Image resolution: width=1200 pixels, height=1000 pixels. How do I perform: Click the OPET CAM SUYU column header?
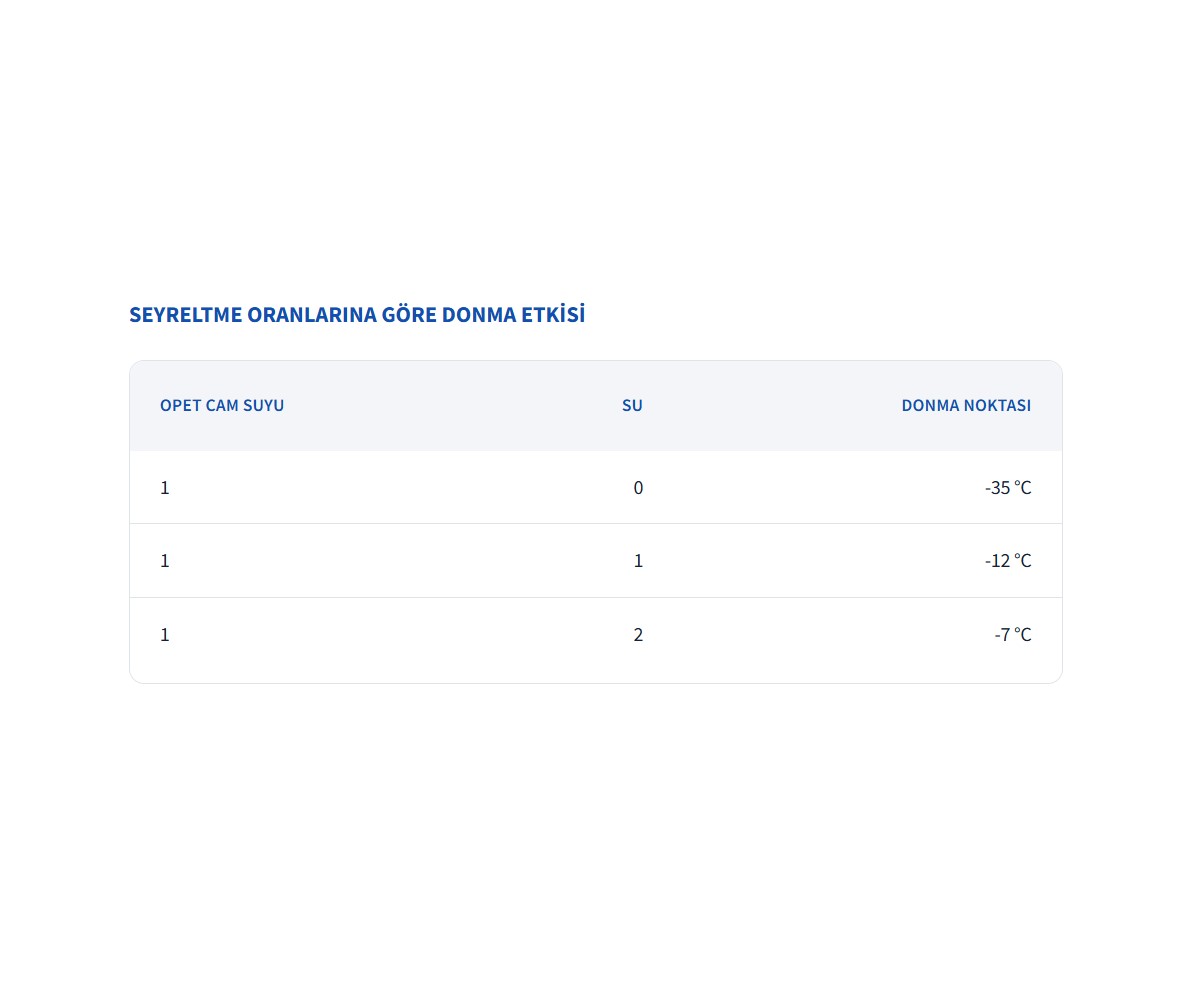coord(222,406)
